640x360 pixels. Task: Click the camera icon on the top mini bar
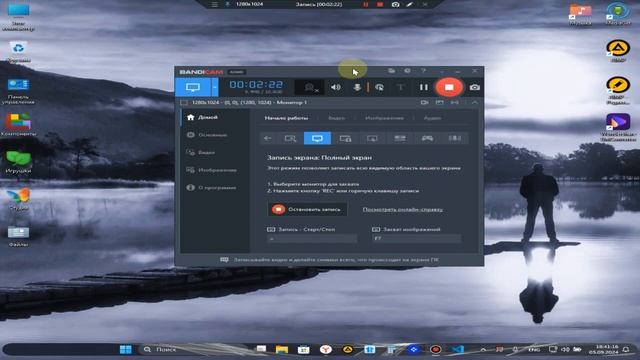pos(395,4)
